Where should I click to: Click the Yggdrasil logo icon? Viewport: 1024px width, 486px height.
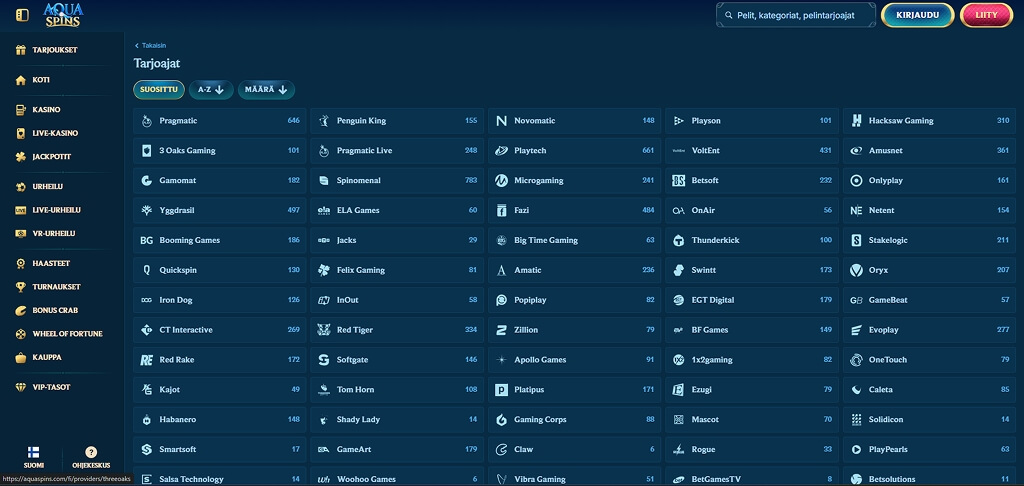[x=147, y=210]
